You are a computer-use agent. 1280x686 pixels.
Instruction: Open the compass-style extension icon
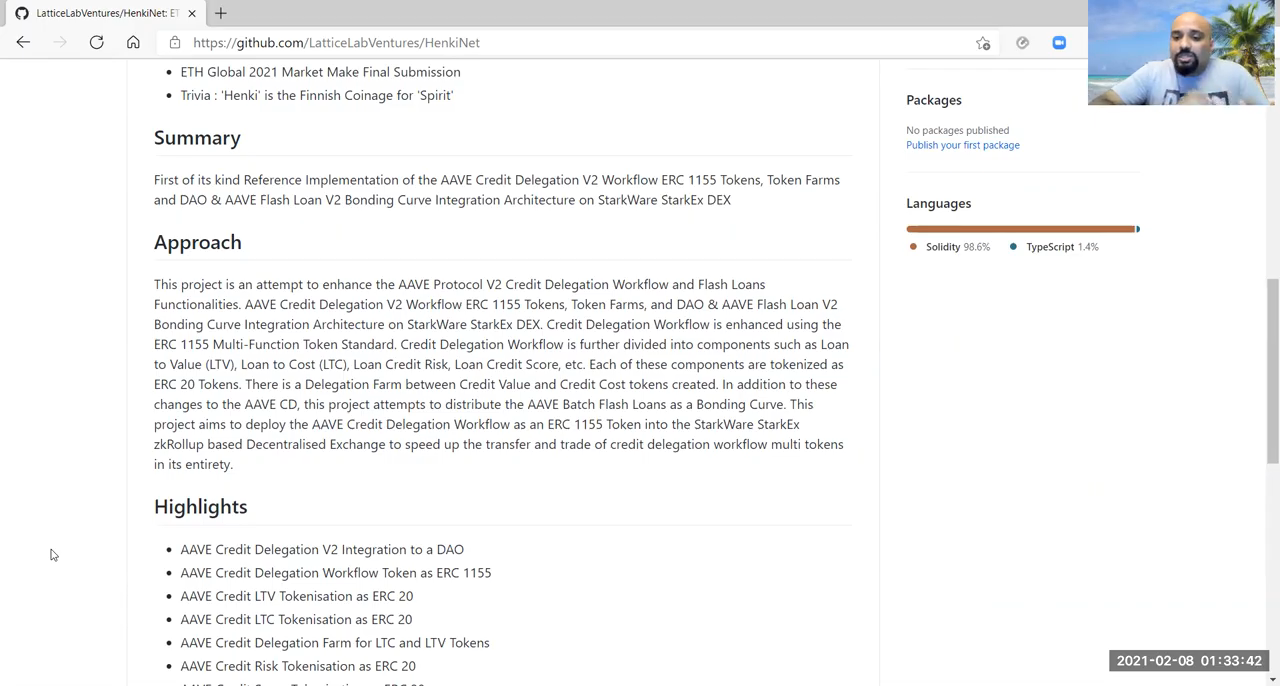pyautogui.click(x=1022, y=43)
